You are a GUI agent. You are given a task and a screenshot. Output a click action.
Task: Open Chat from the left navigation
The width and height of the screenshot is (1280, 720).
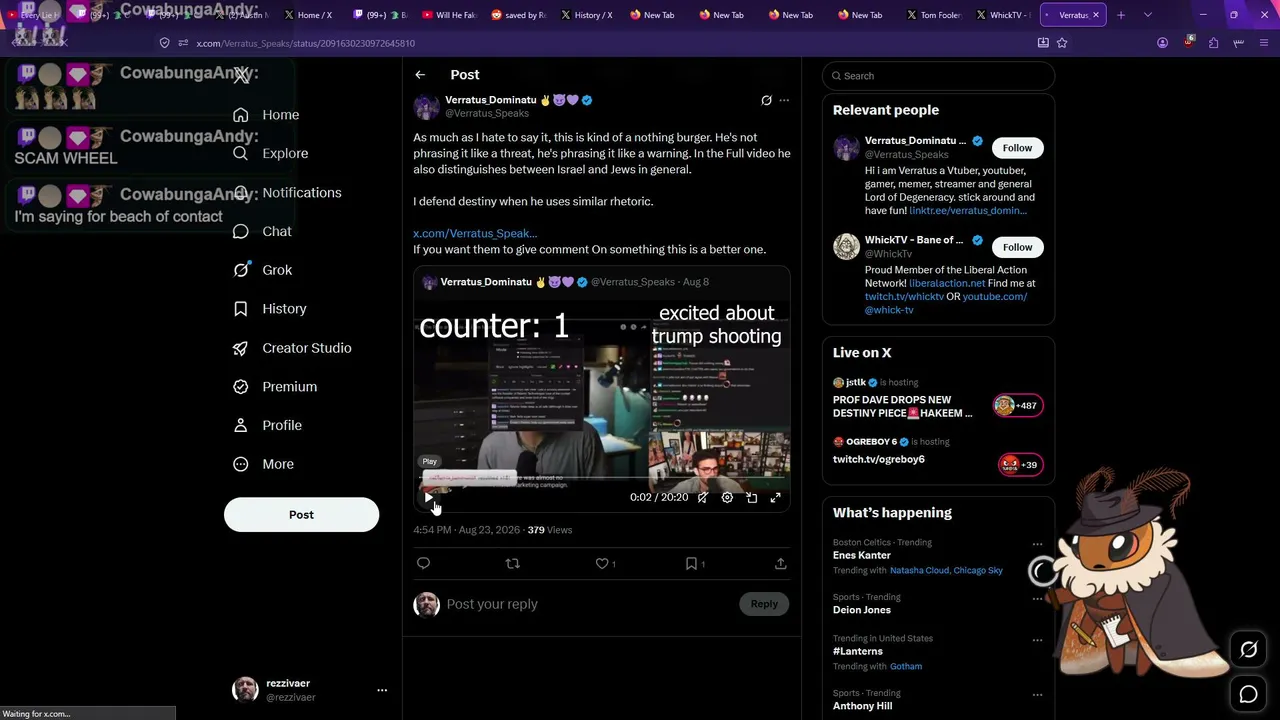click(262, 232)
